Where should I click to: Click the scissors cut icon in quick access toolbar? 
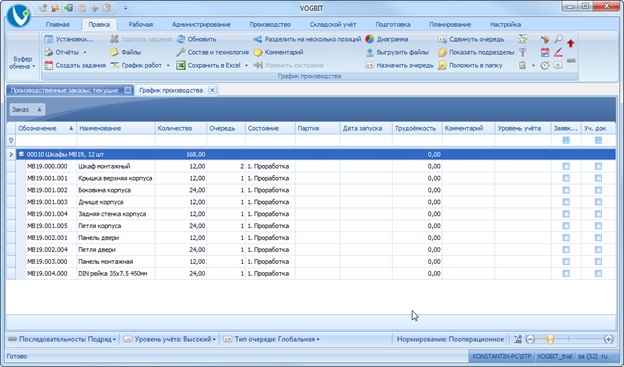point(94,8)
